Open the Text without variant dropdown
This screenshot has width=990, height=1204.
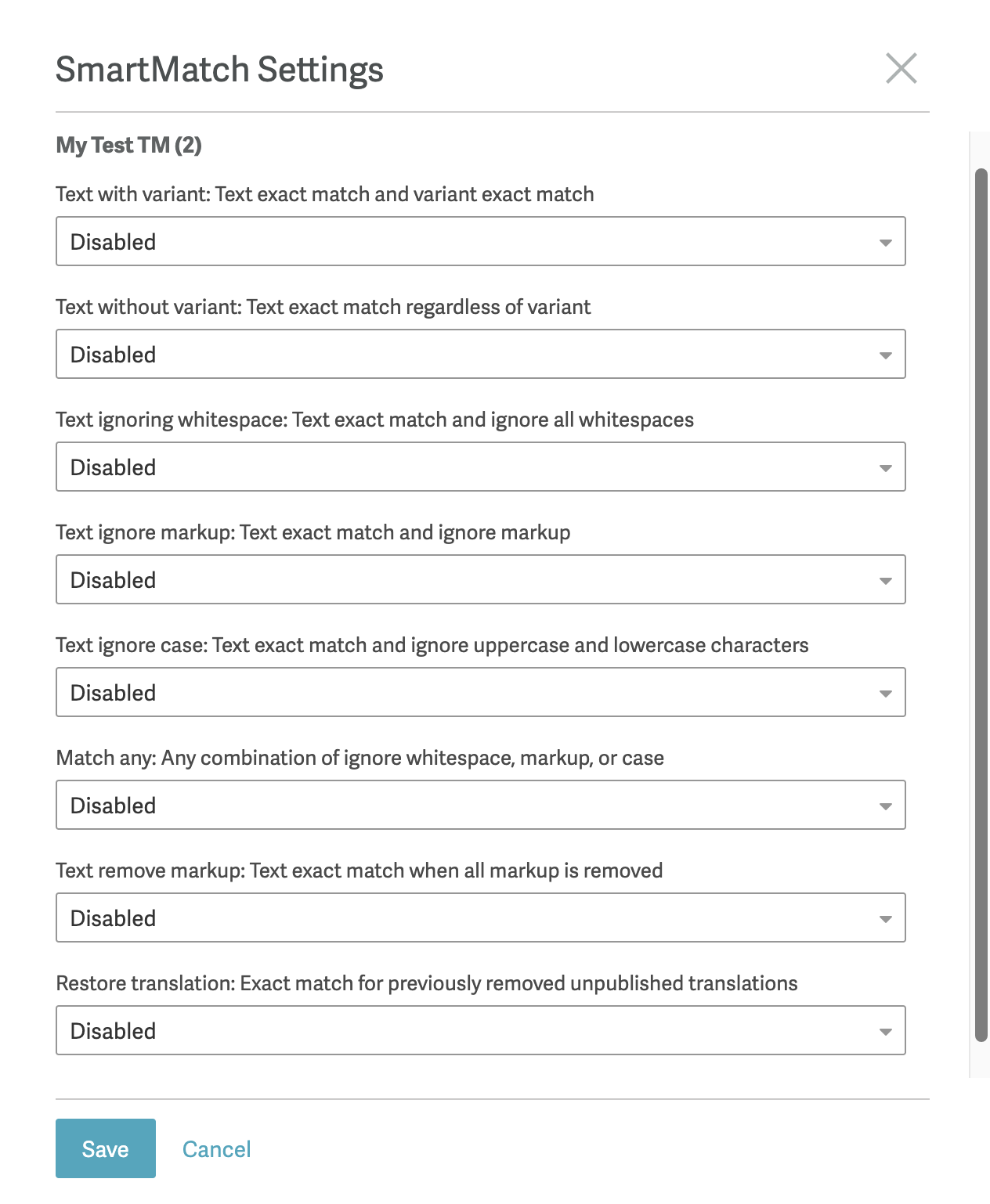pyautogui.click(x=481, y=354)
